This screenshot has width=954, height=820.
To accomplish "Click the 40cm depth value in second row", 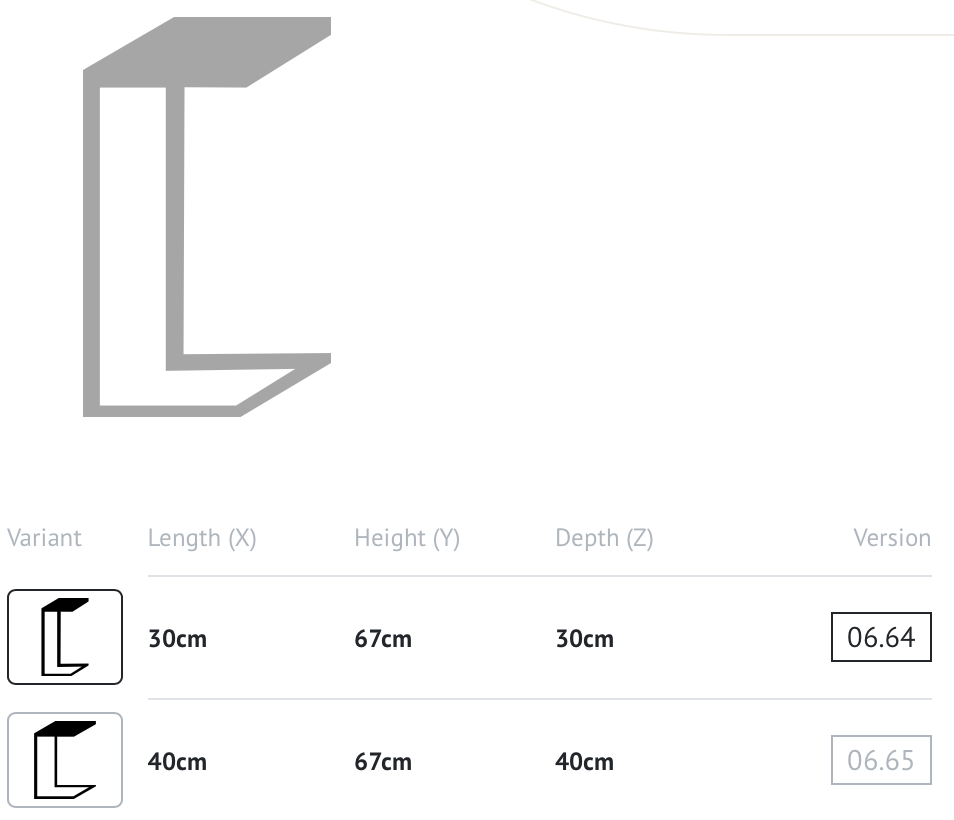I will pyautogui.click(x=585, y=762).
